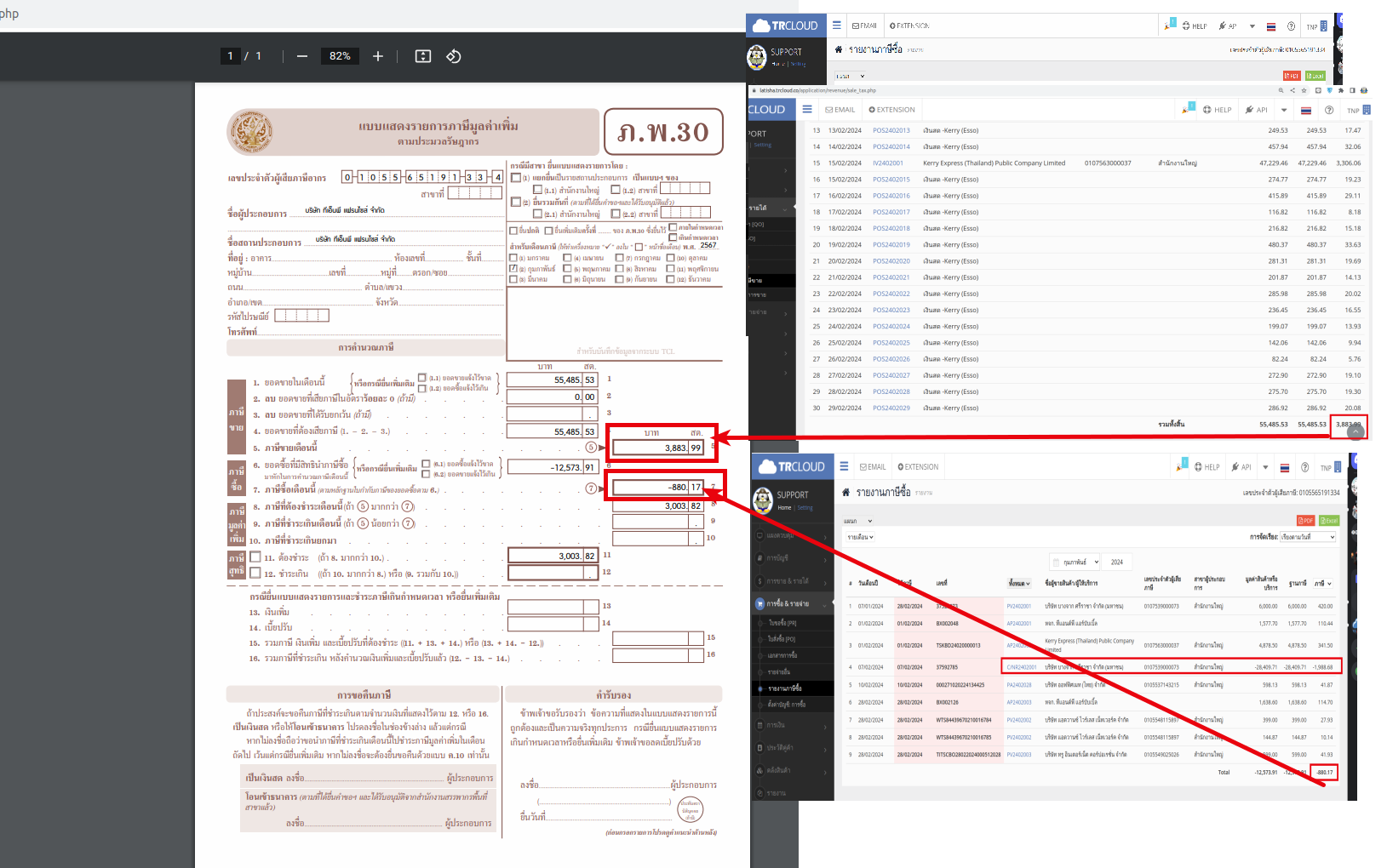Click TRCloud logo in bottom purchase tax window

(x=792, y=466)
